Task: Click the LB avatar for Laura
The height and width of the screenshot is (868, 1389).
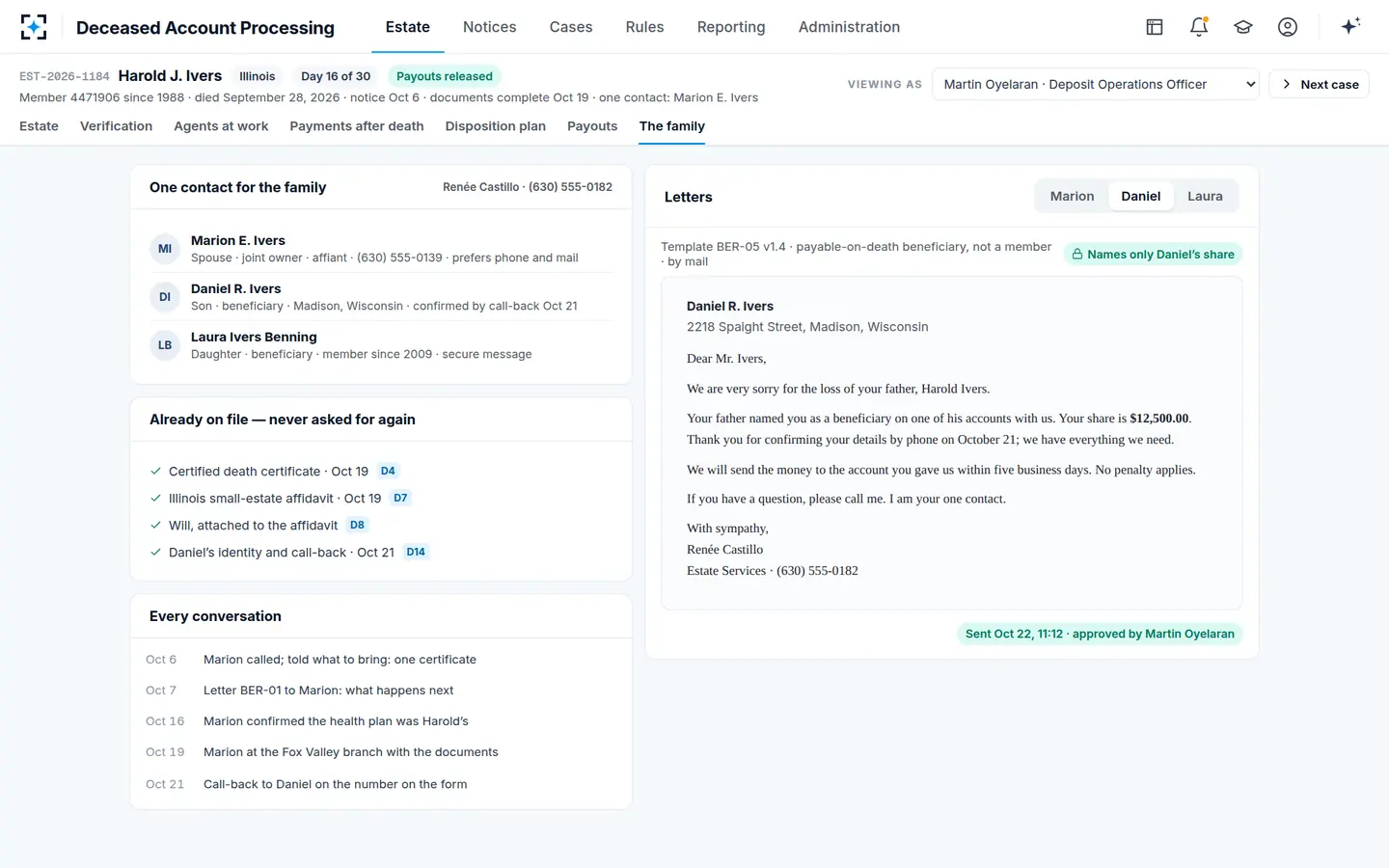Action: pyautogui.click(x=165, y=345)
